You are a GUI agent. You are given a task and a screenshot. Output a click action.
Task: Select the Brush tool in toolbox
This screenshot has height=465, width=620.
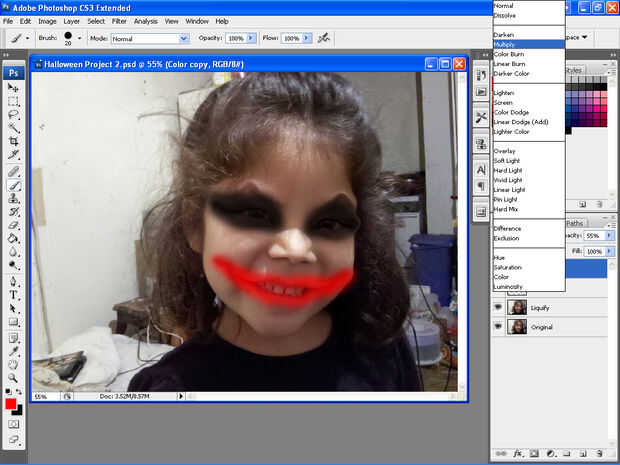tap(13, 185)
